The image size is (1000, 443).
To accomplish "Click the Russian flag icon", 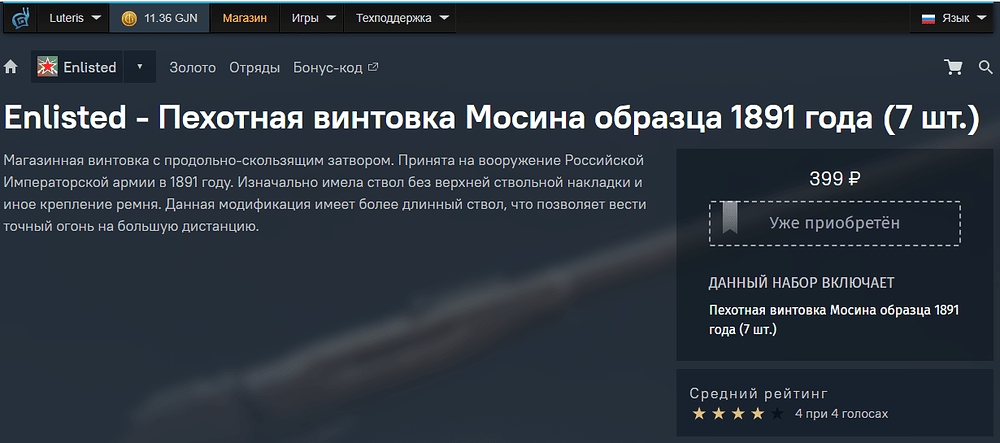I will tap(928, 18).
